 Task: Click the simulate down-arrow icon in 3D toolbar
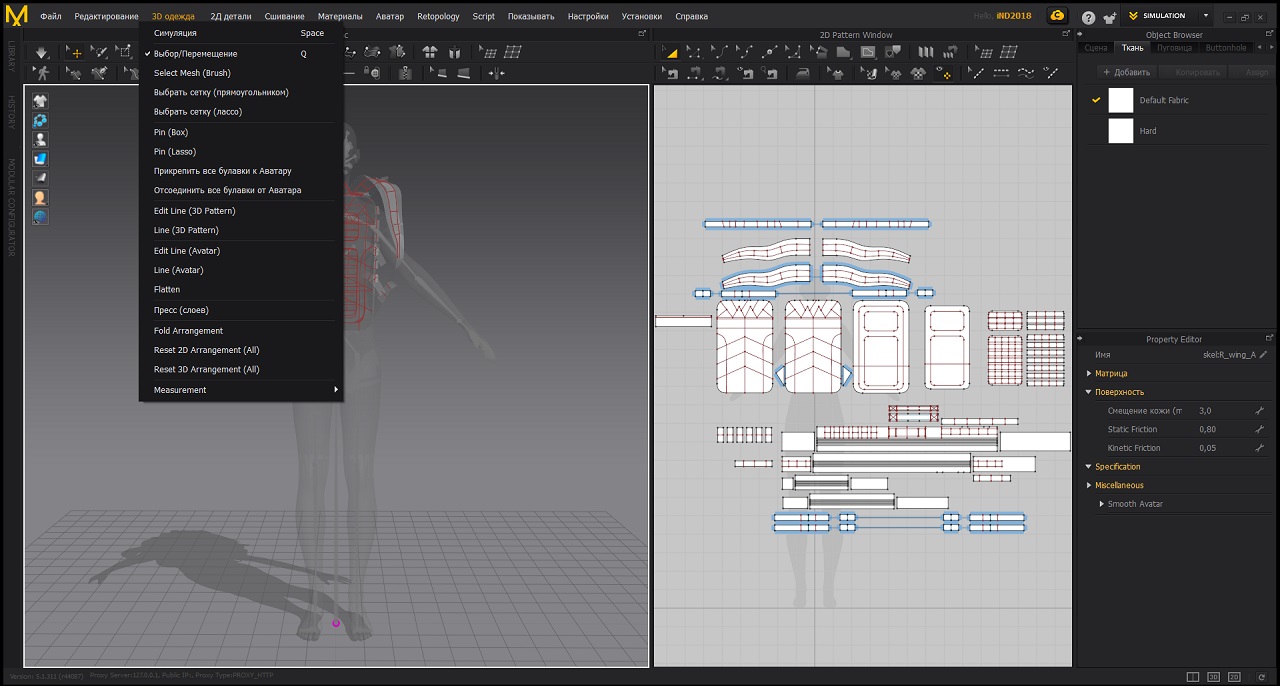pos(41,52)
